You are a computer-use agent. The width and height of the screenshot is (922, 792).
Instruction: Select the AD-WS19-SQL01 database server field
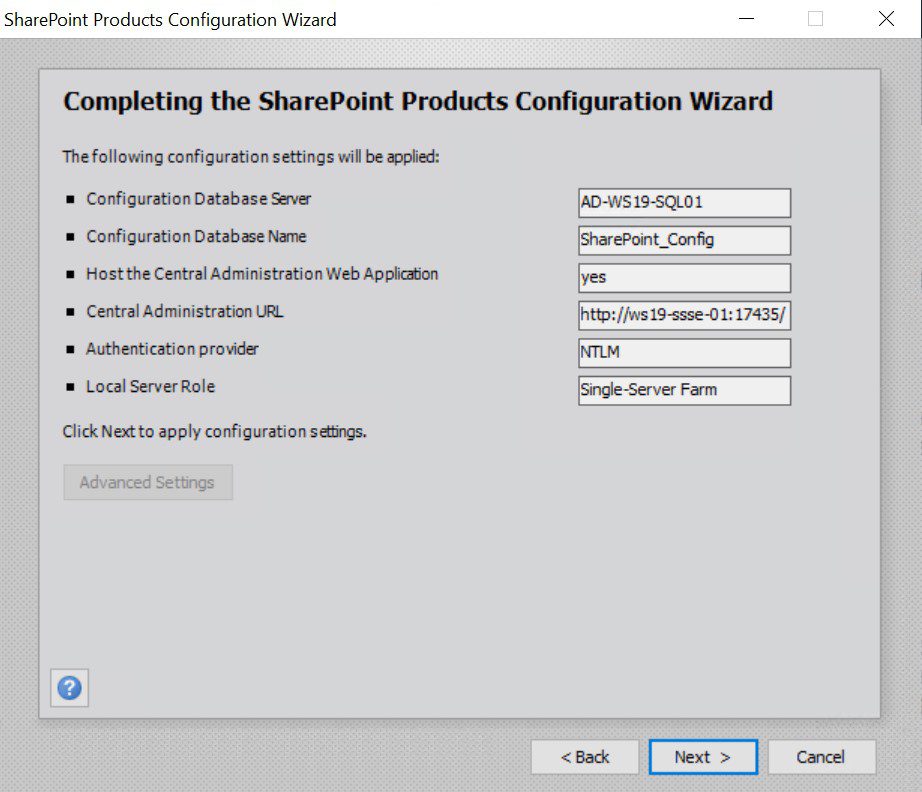click(684, 203)
